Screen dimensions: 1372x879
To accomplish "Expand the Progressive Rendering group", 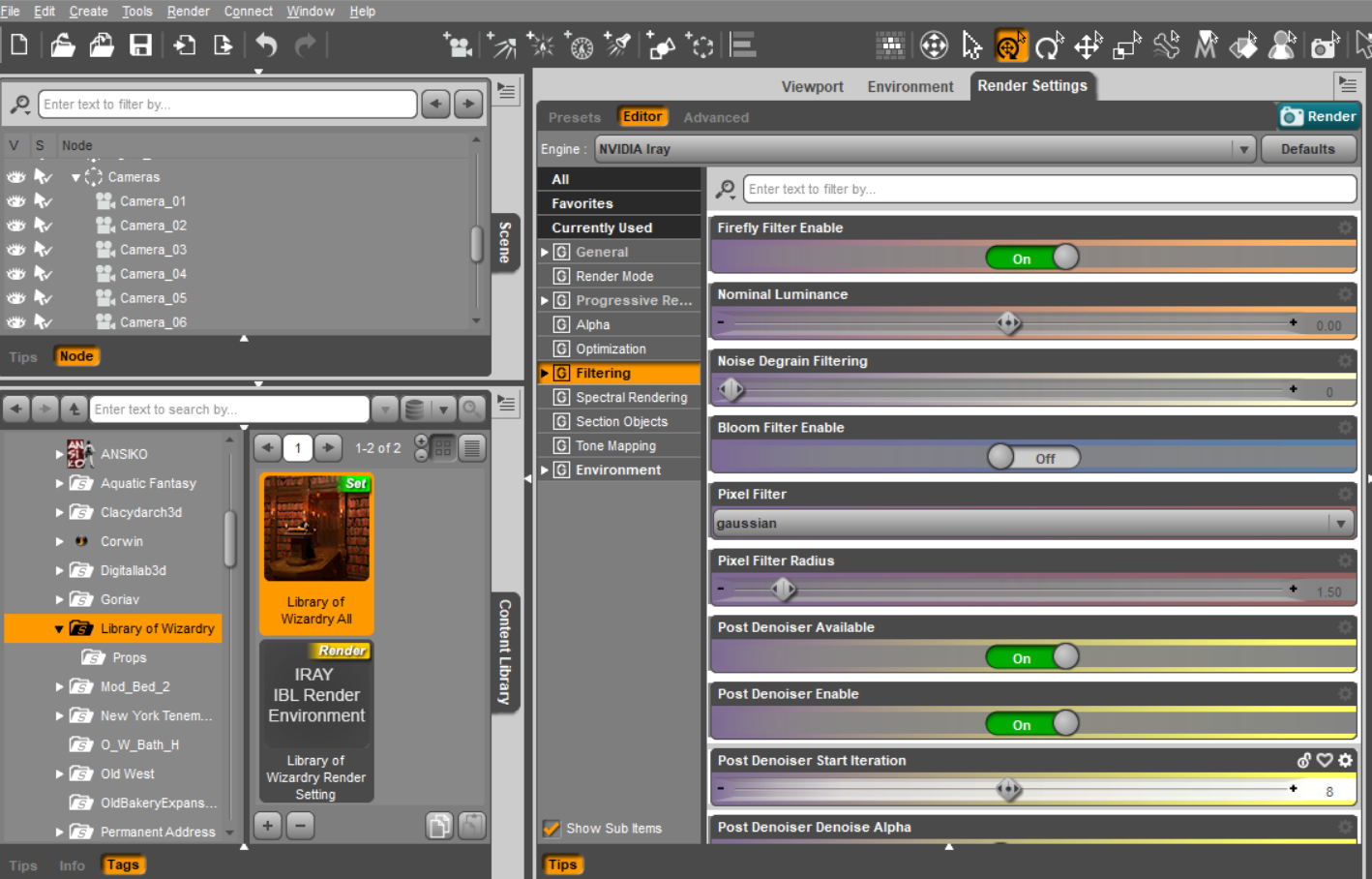I will pos(545,300).
